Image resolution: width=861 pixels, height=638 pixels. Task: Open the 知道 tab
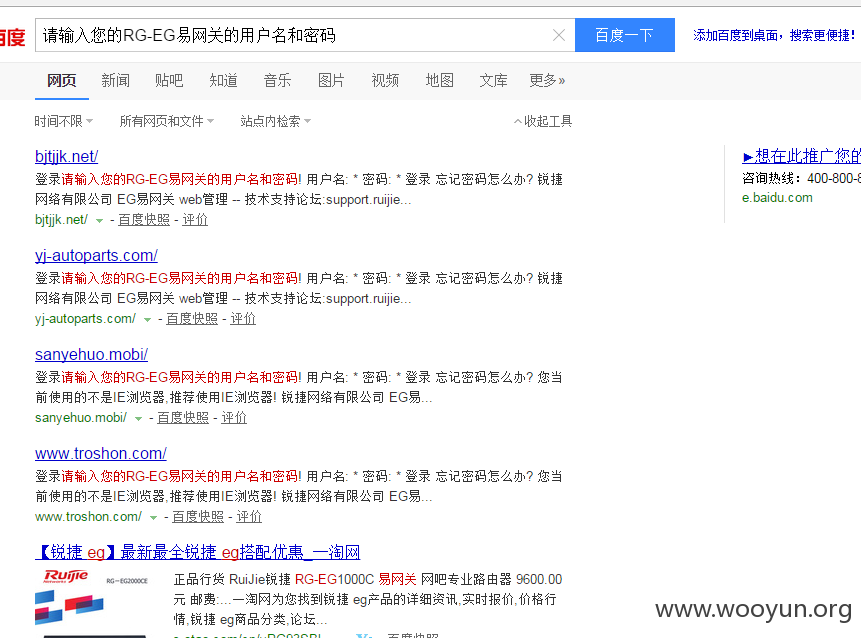coord(223,81)
